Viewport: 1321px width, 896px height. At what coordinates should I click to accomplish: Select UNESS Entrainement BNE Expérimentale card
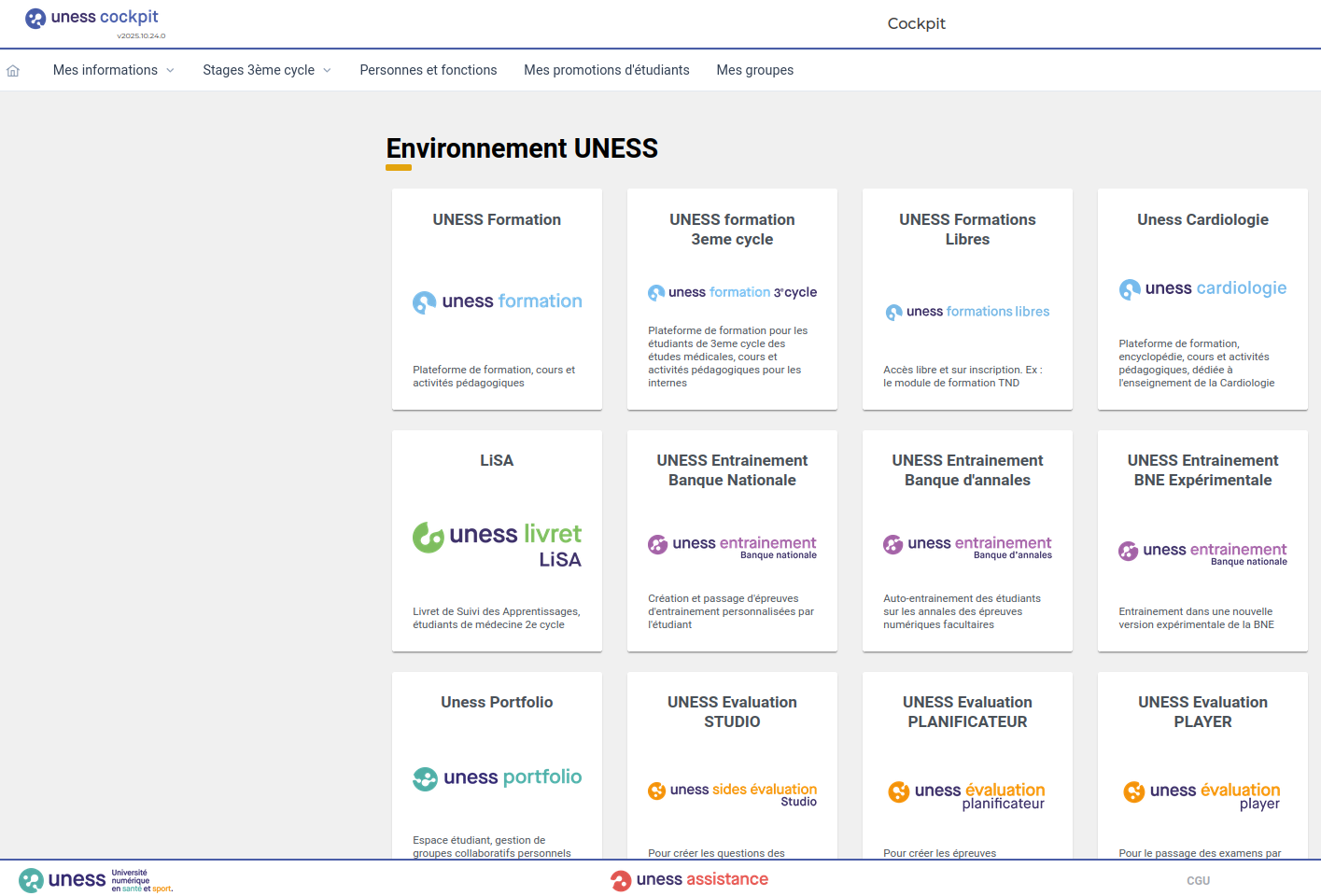pyautogui.click(x=1202, y=541)
